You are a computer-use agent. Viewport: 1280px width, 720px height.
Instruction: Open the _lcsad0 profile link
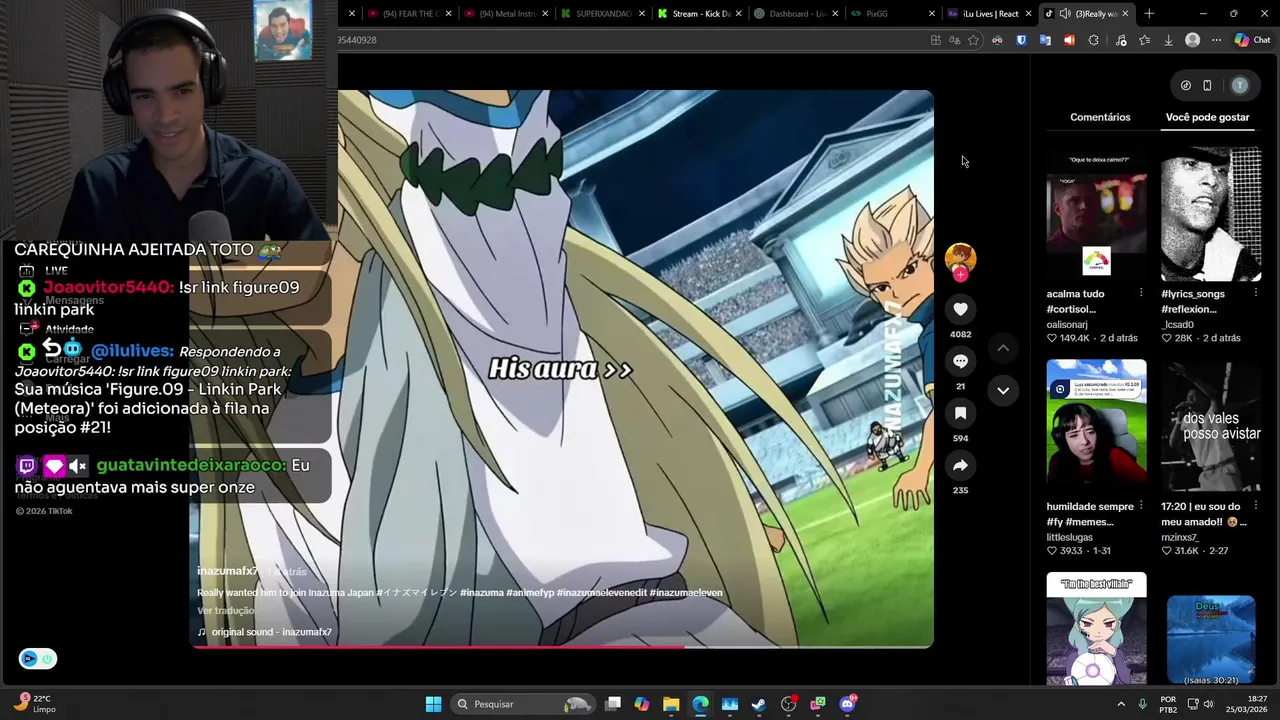click(x=1177, y=324)
